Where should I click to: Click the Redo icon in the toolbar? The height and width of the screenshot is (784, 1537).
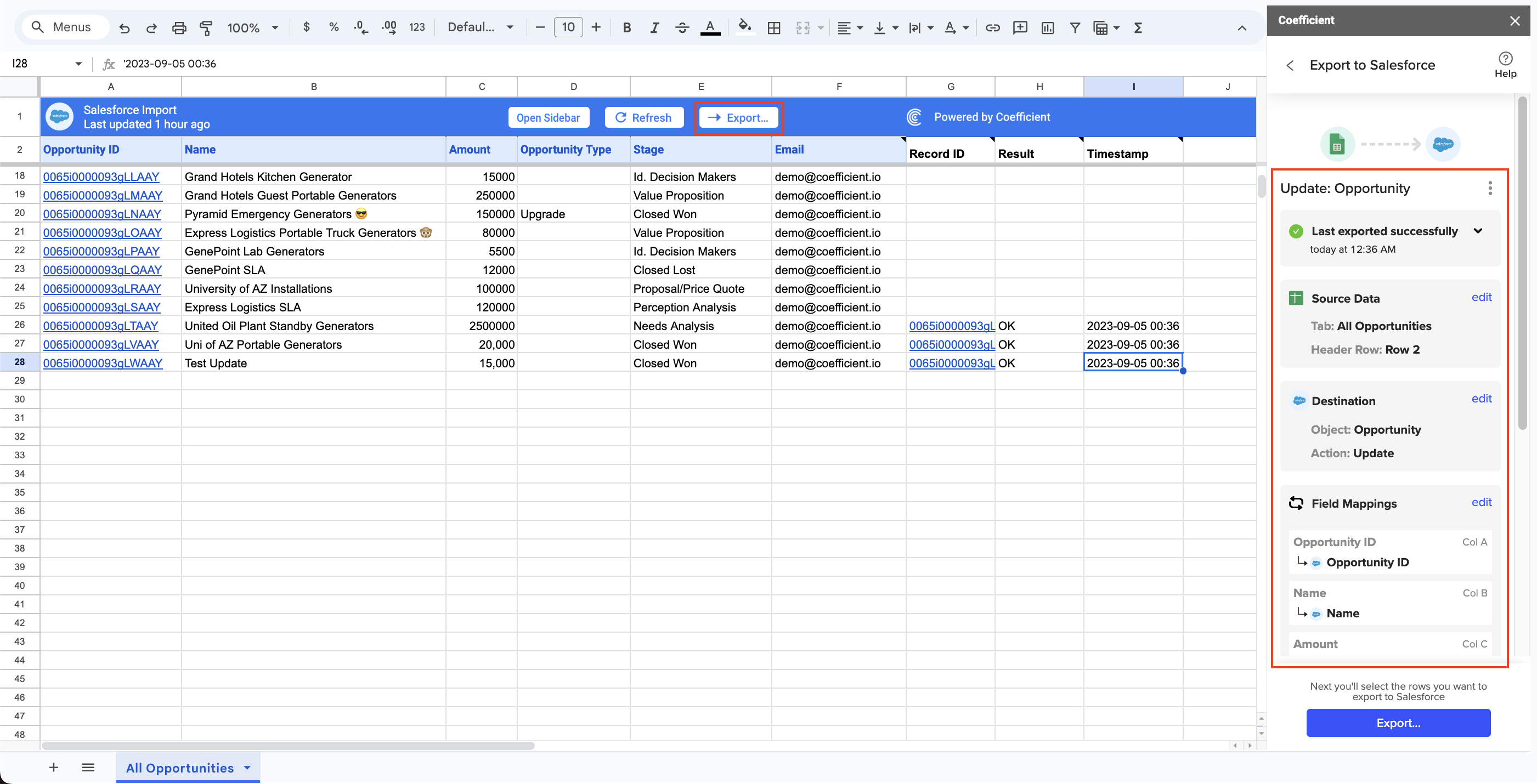click(151, 27)
